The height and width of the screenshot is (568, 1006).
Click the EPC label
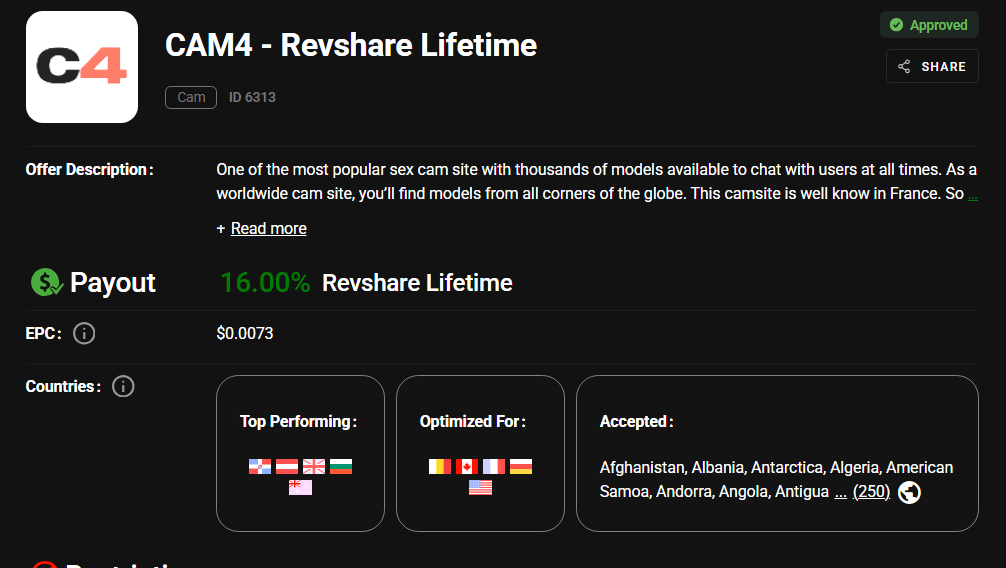[44, 334]
